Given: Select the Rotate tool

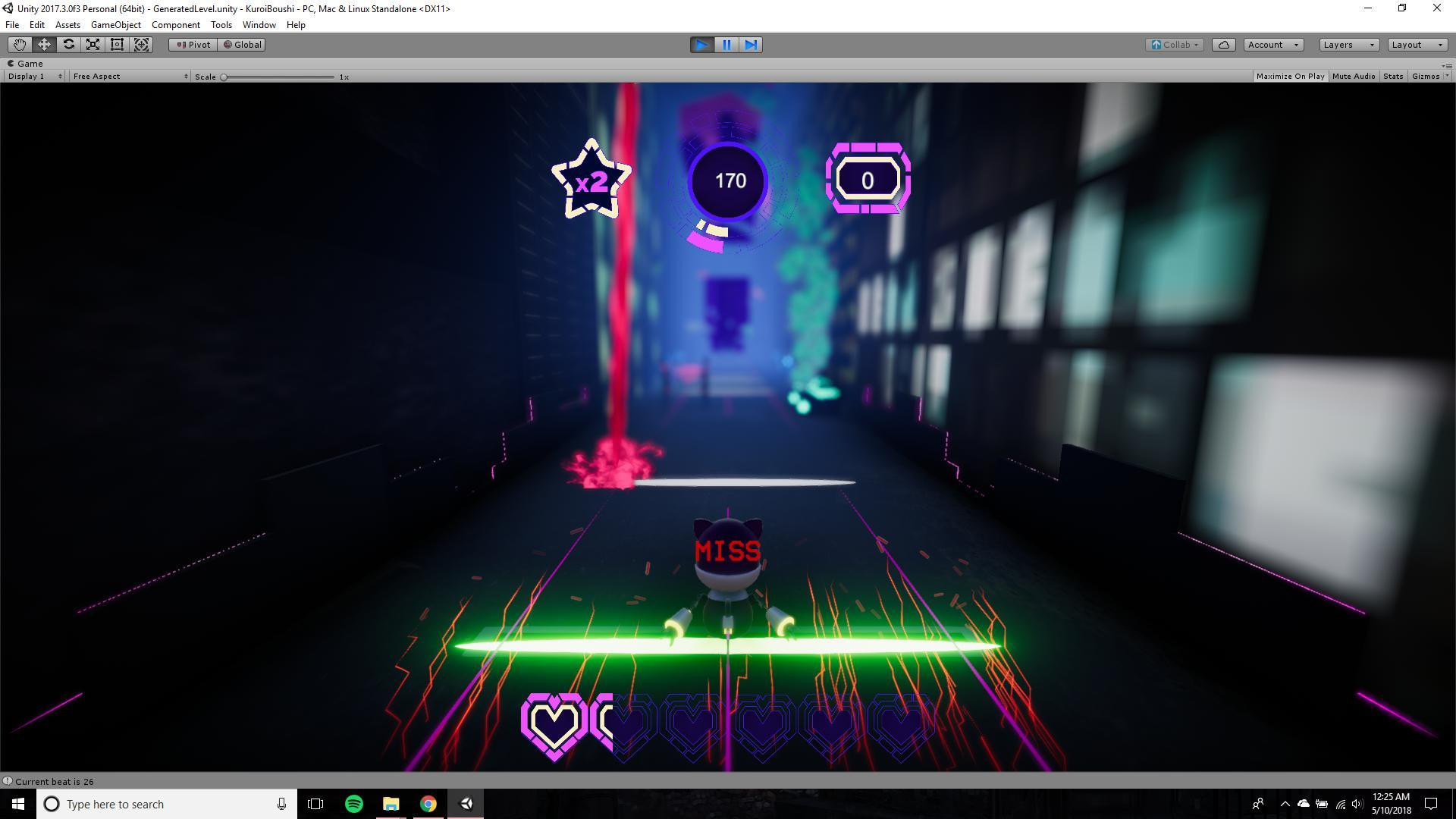Looking at the screenshot, I should [x=68, y=45].
